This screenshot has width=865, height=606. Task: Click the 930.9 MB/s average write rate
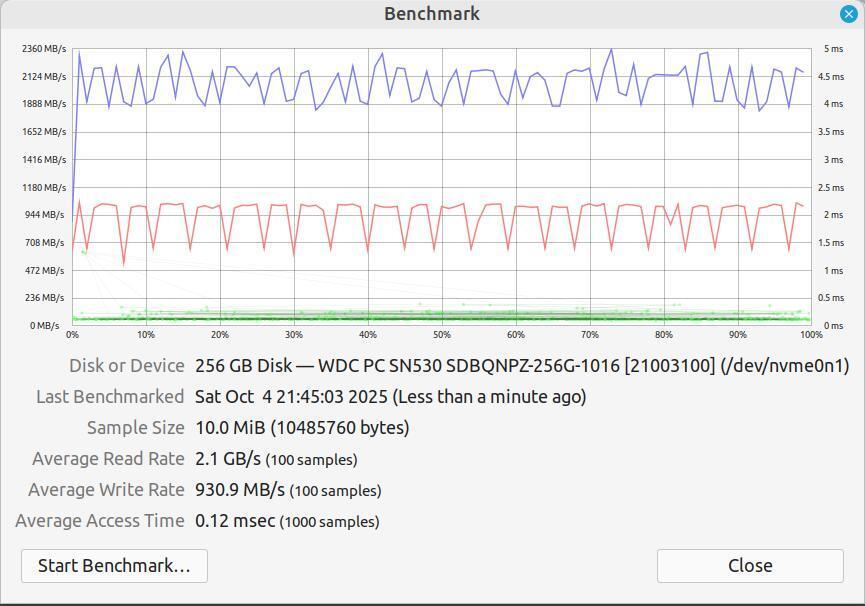pyautogui.click(x=241, y=490)
